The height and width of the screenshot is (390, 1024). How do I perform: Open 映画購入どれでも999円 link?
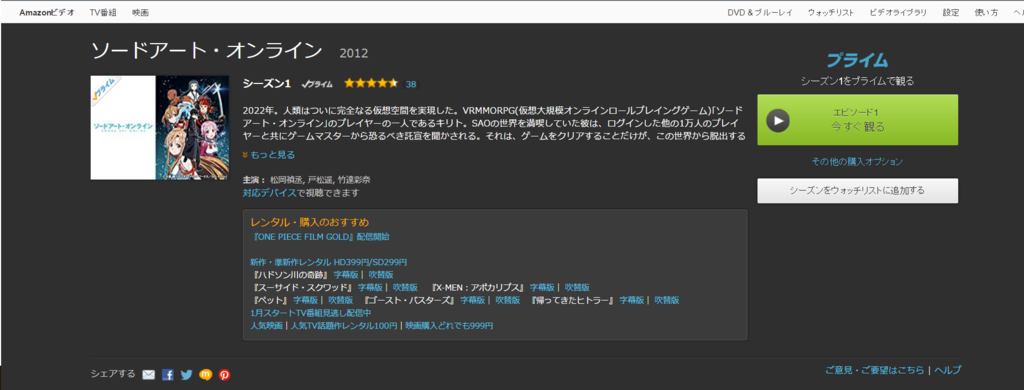(449, 325)
